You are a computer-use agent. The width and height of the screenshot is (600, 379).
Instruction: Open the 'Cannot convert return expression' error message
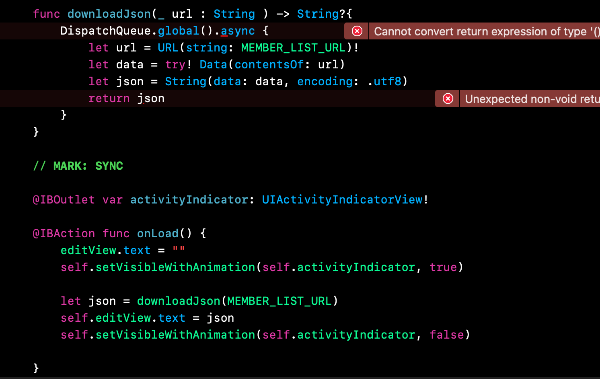click(x=484, y=31)
